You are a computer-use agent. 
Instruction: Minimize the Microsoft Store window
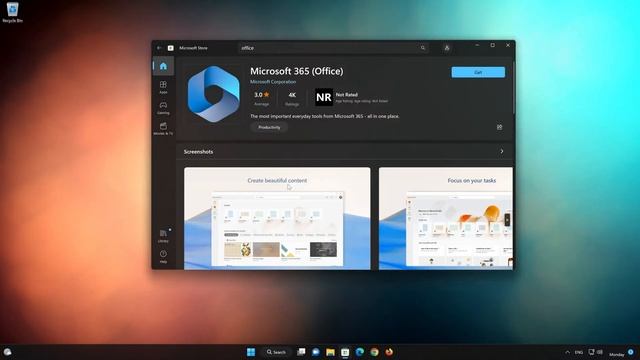click(x=477, y=45)
